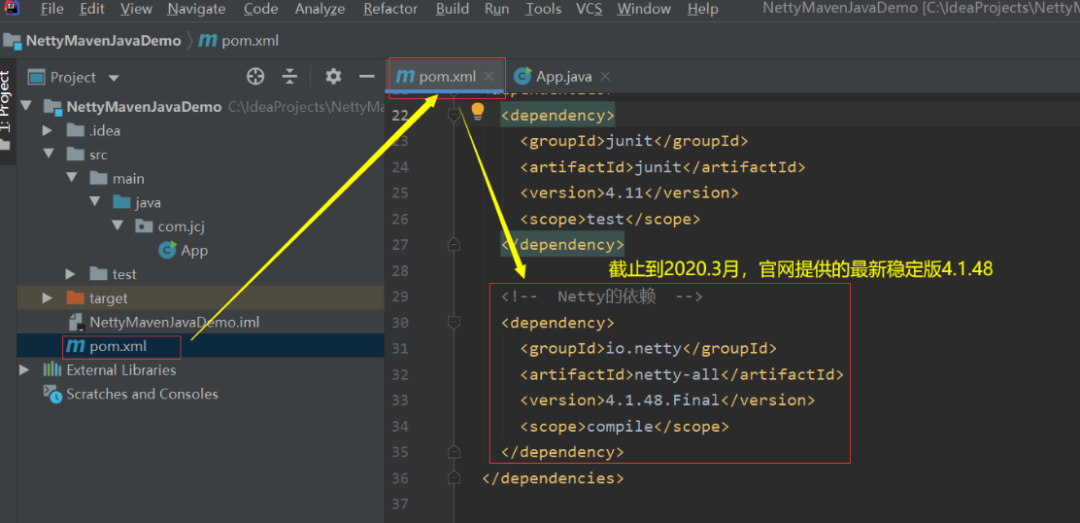Select NettyMavenJavaDemo.iml file icon
1080x523 pixels.
[x=76, y=322]
